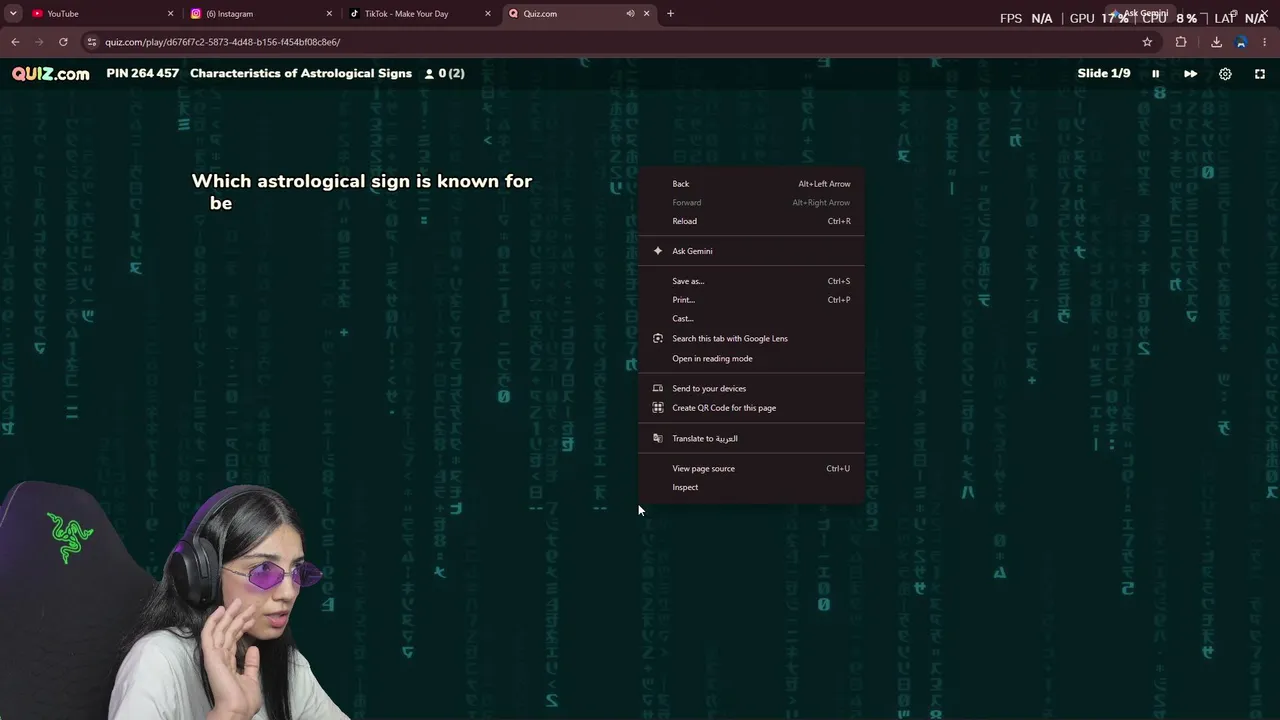Choose Send to your devices
This screenshot has width=1280, height=720.
(751, 388)
